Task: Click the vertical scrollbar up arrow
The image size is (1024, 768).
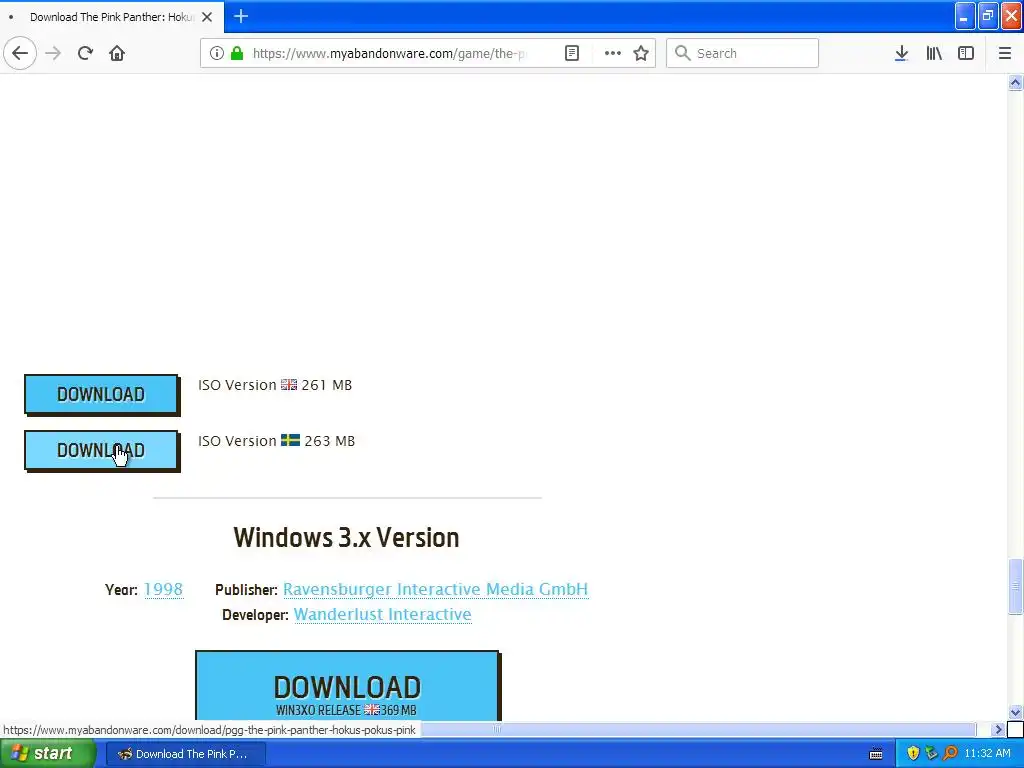Action: [1015, 82]
